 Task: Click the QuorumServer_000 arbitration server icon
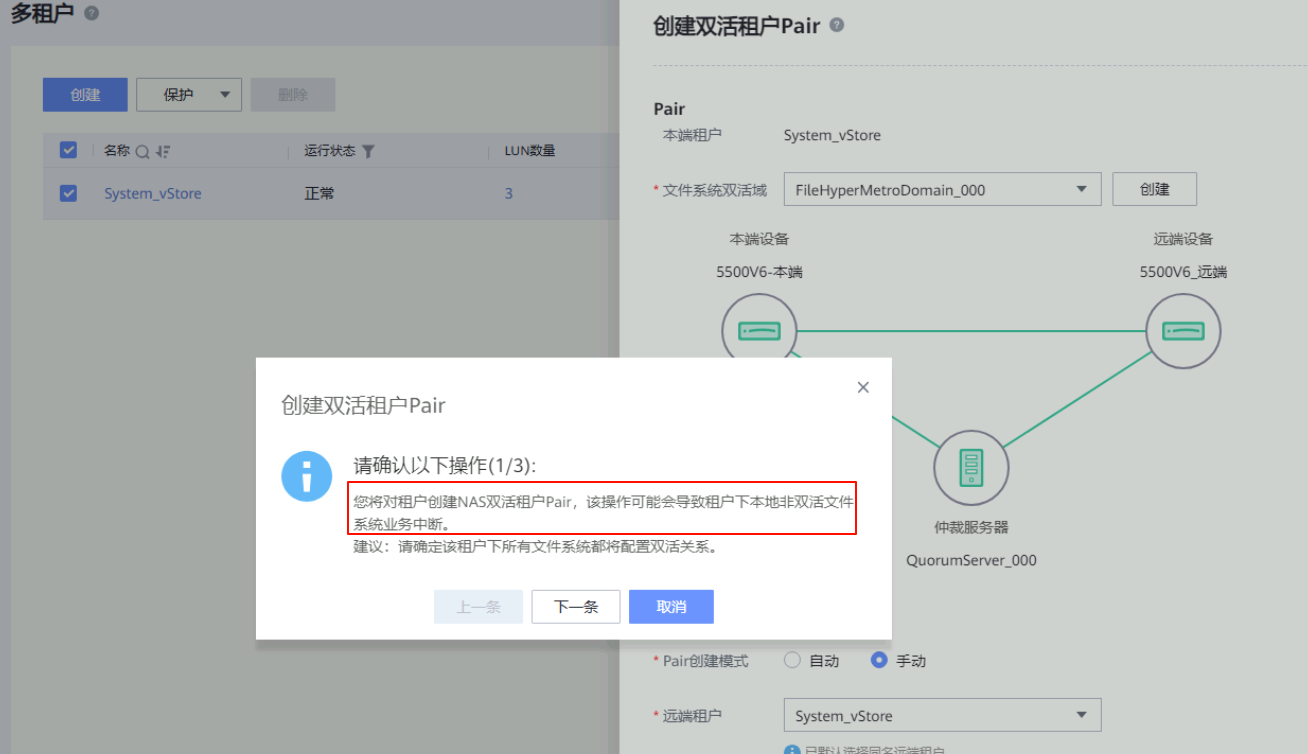tap(970, 467)
